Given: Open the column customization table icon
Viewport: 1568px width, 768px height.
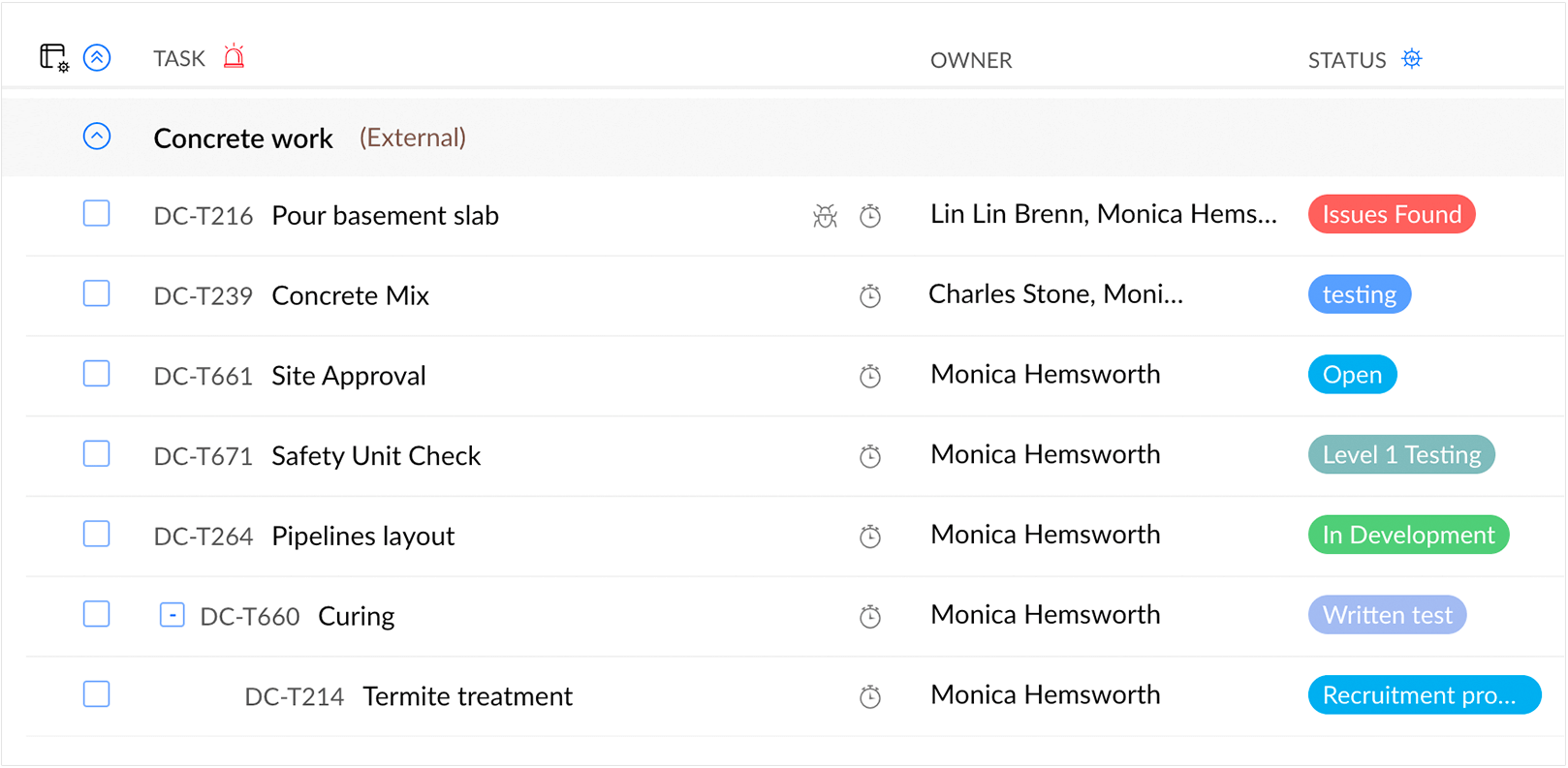Looking at the screenshot, I should point(53,58).
